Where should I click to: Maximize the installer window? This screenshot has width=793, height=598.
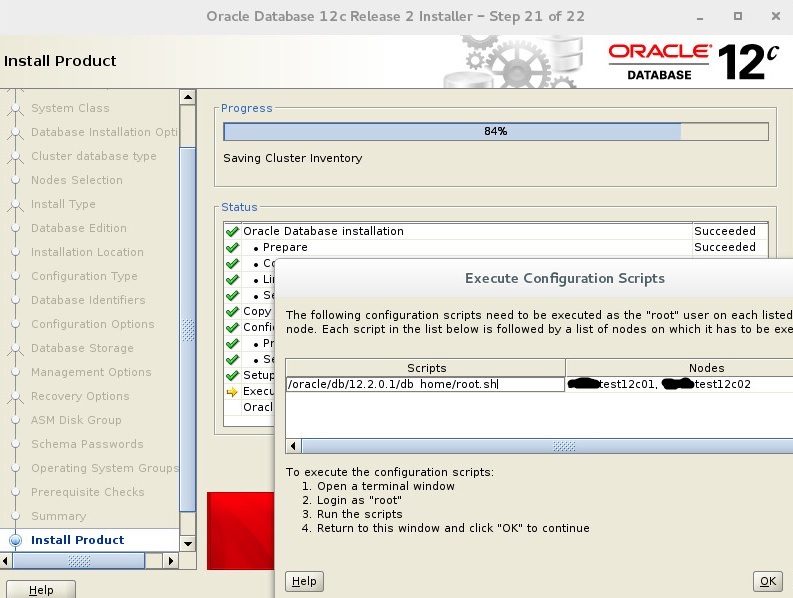pos(738,16)
